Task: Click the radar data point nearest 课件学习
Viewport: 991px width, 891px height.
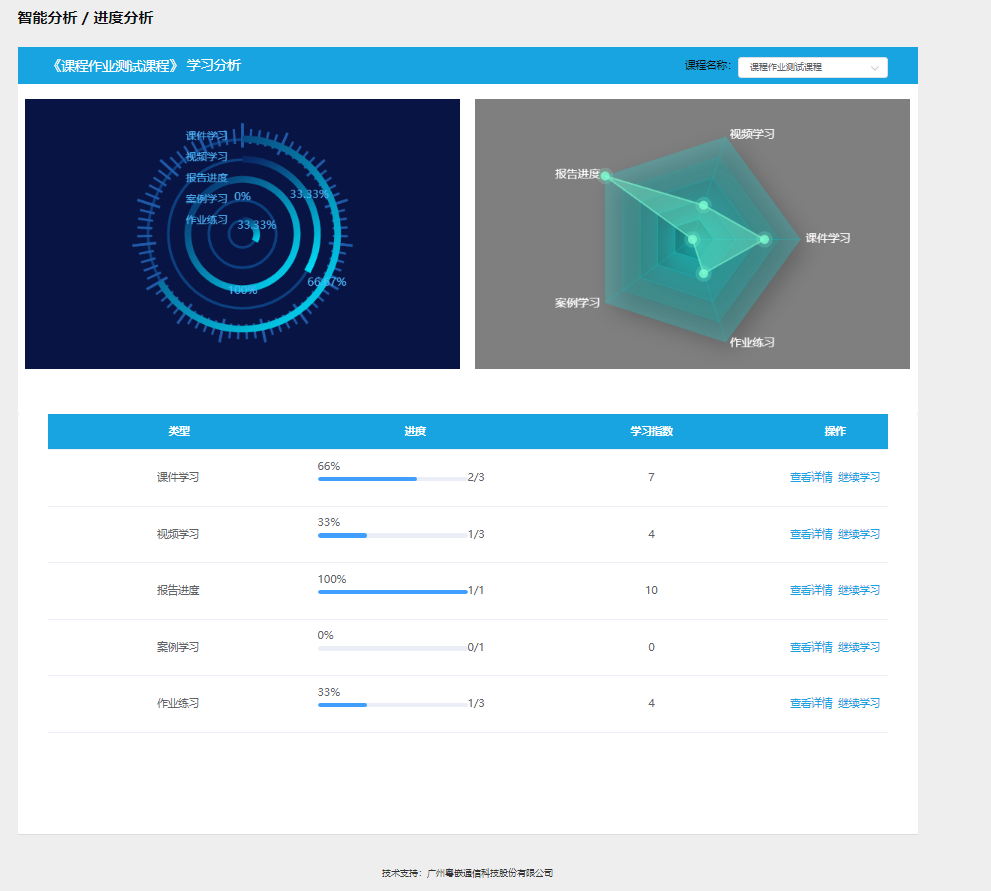Action: point(765,239)
